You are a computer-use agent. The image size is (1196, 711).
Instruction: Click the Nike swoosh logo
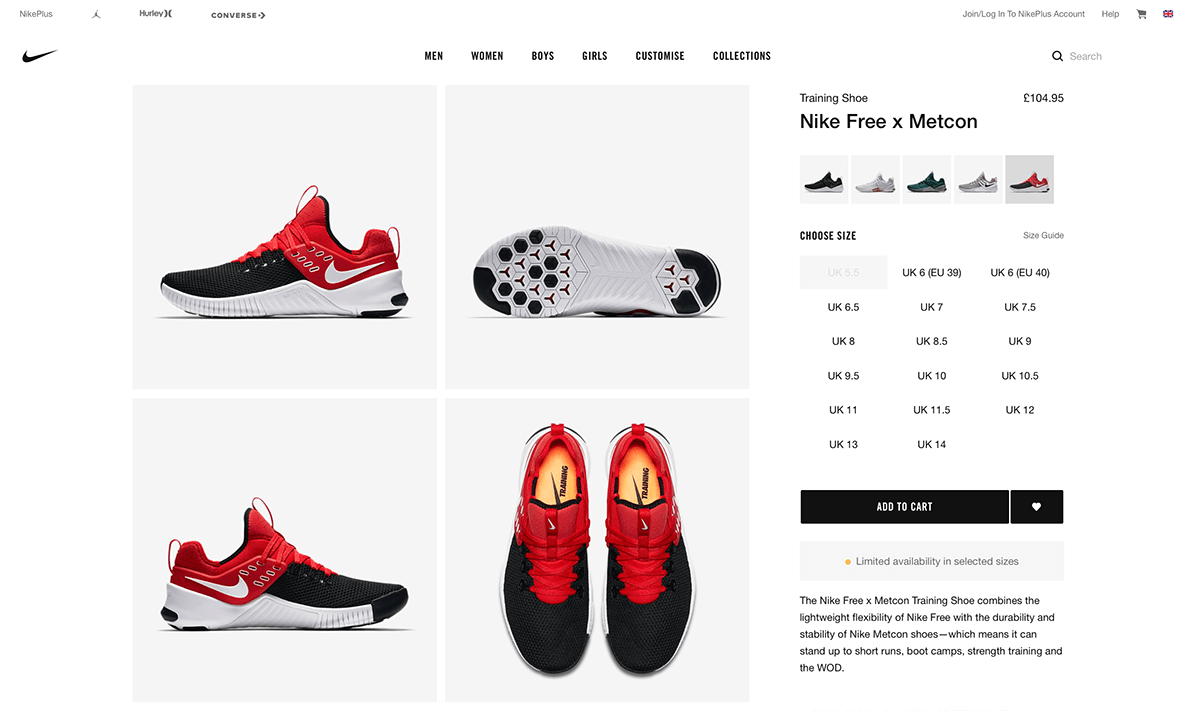pos(40,56)
